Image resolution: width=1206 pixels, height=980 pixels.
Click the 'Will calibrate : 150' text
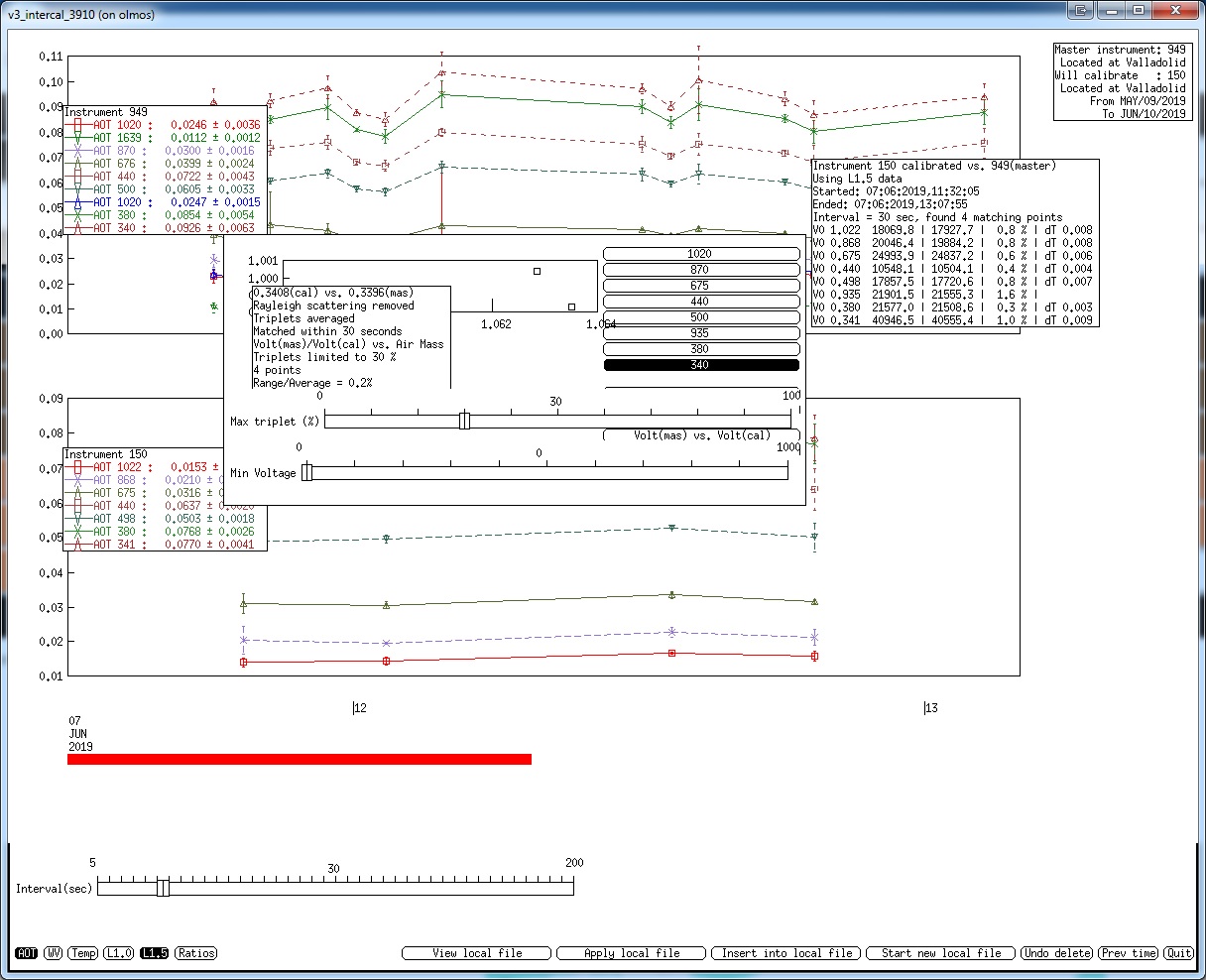(x=1120, y=75)
